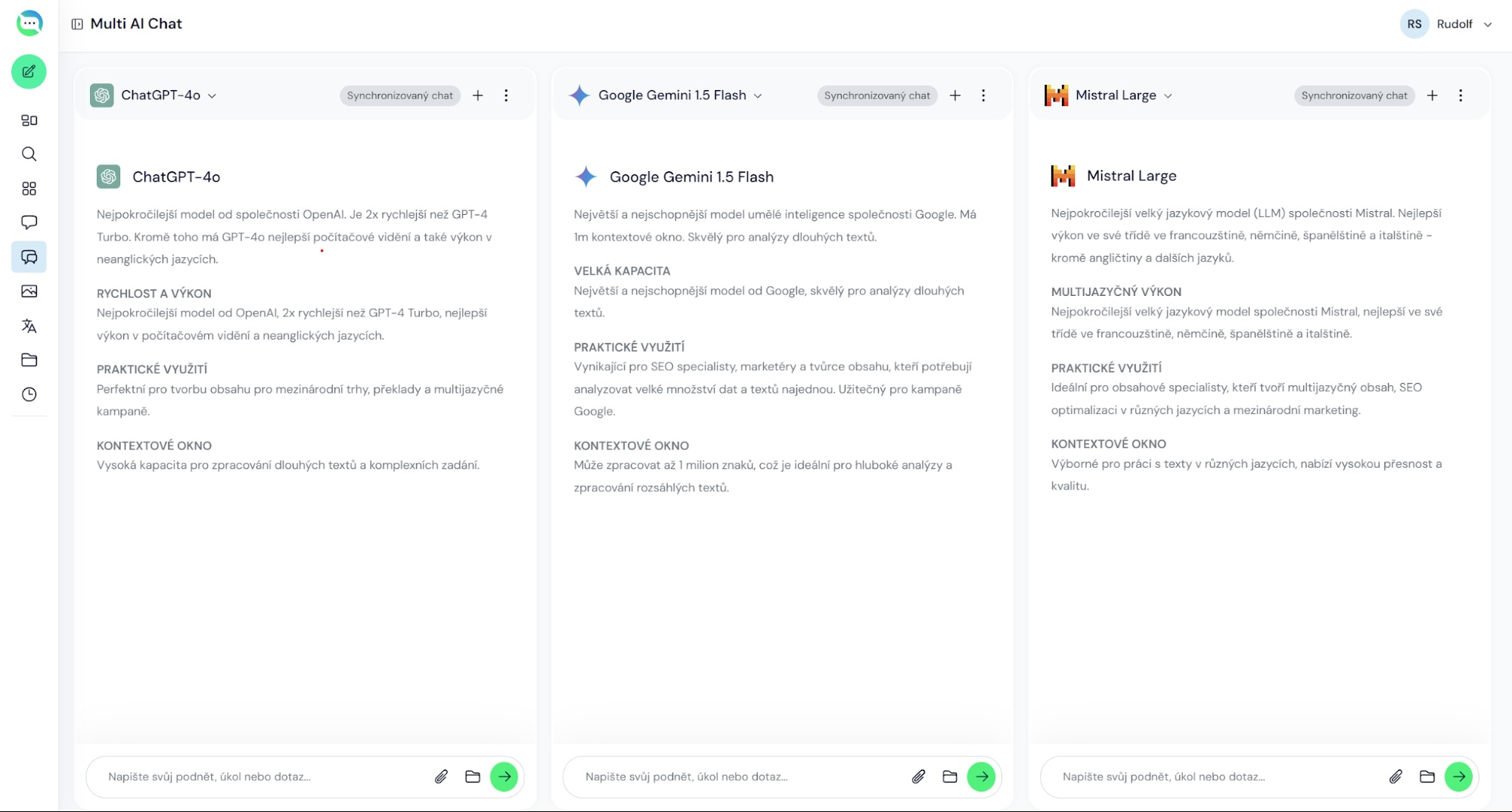Open folder icon in Gemini input bar
Image resolution: width=1512 pixels, height=812 pixels.
950,776
